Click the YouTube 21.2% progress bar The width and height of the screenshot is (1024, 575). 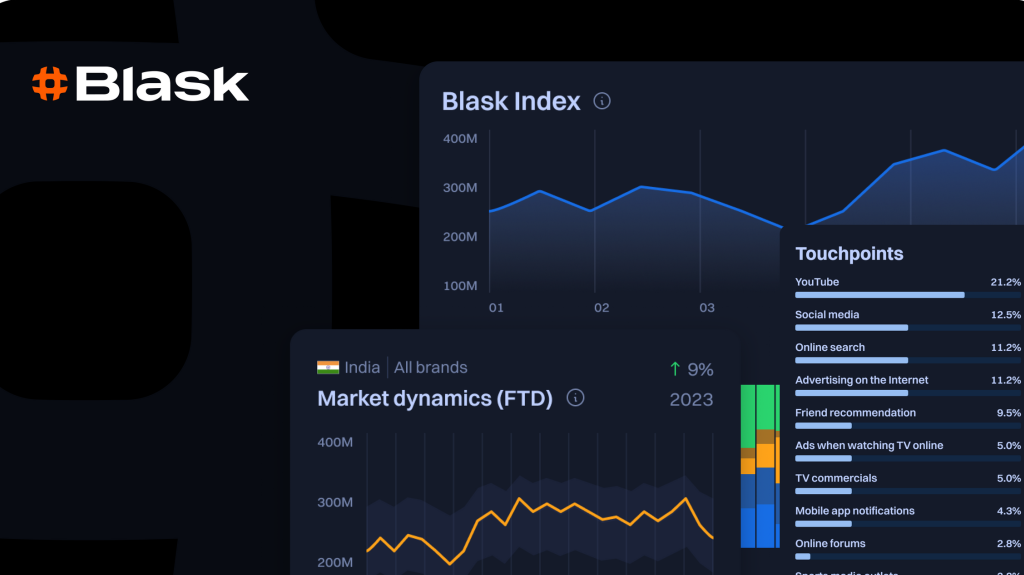(908, 295)
